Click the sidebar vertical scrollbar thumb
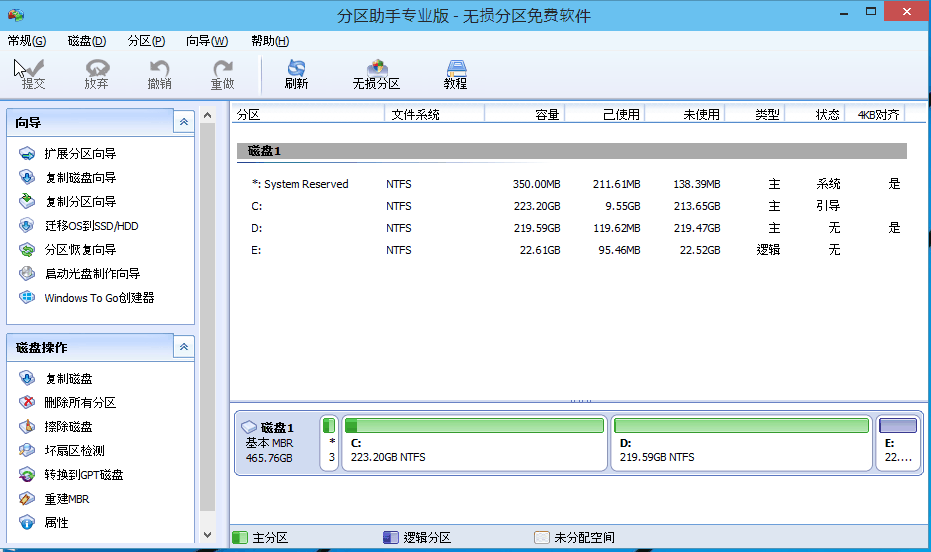The width and height of the screenshot is (931, 552). (207, 317)
